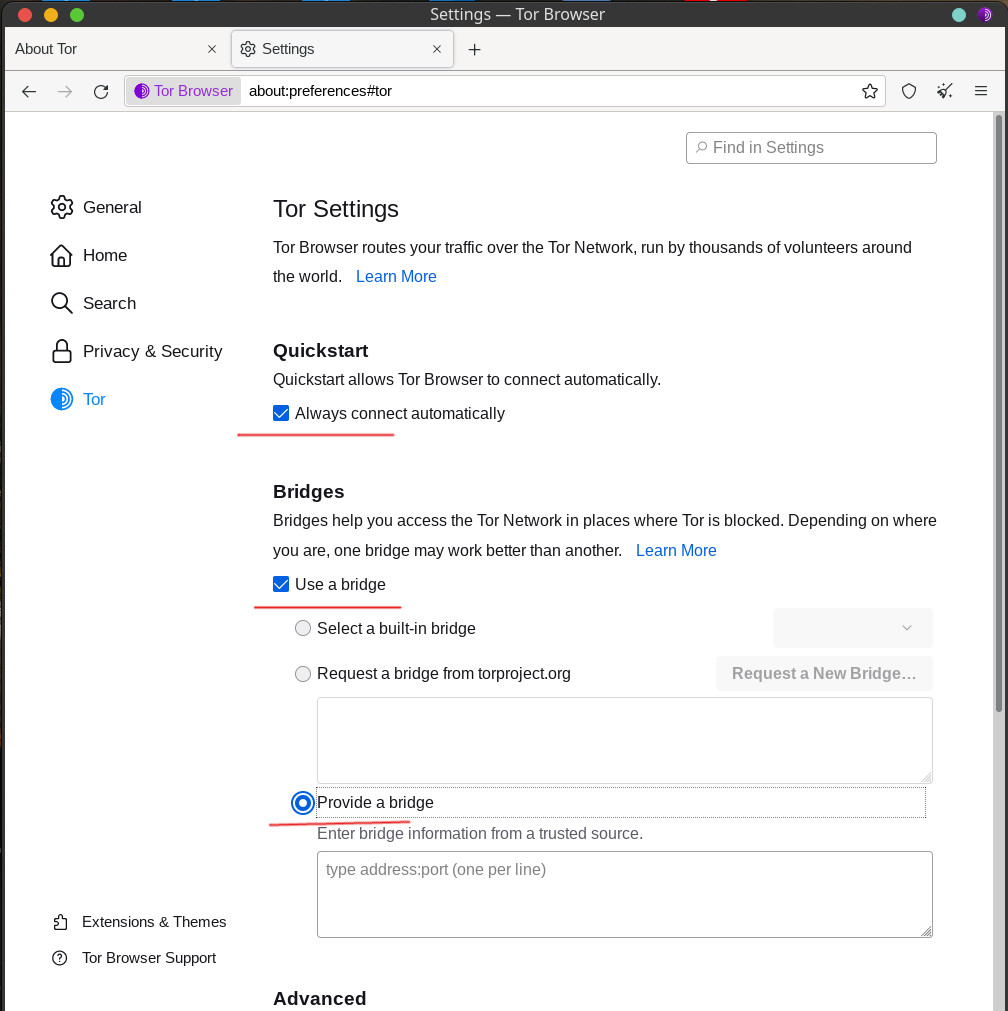The width and height of the screenshot is (1008, 1011).
Task: Open Search settings category
Action: point(110,303)
